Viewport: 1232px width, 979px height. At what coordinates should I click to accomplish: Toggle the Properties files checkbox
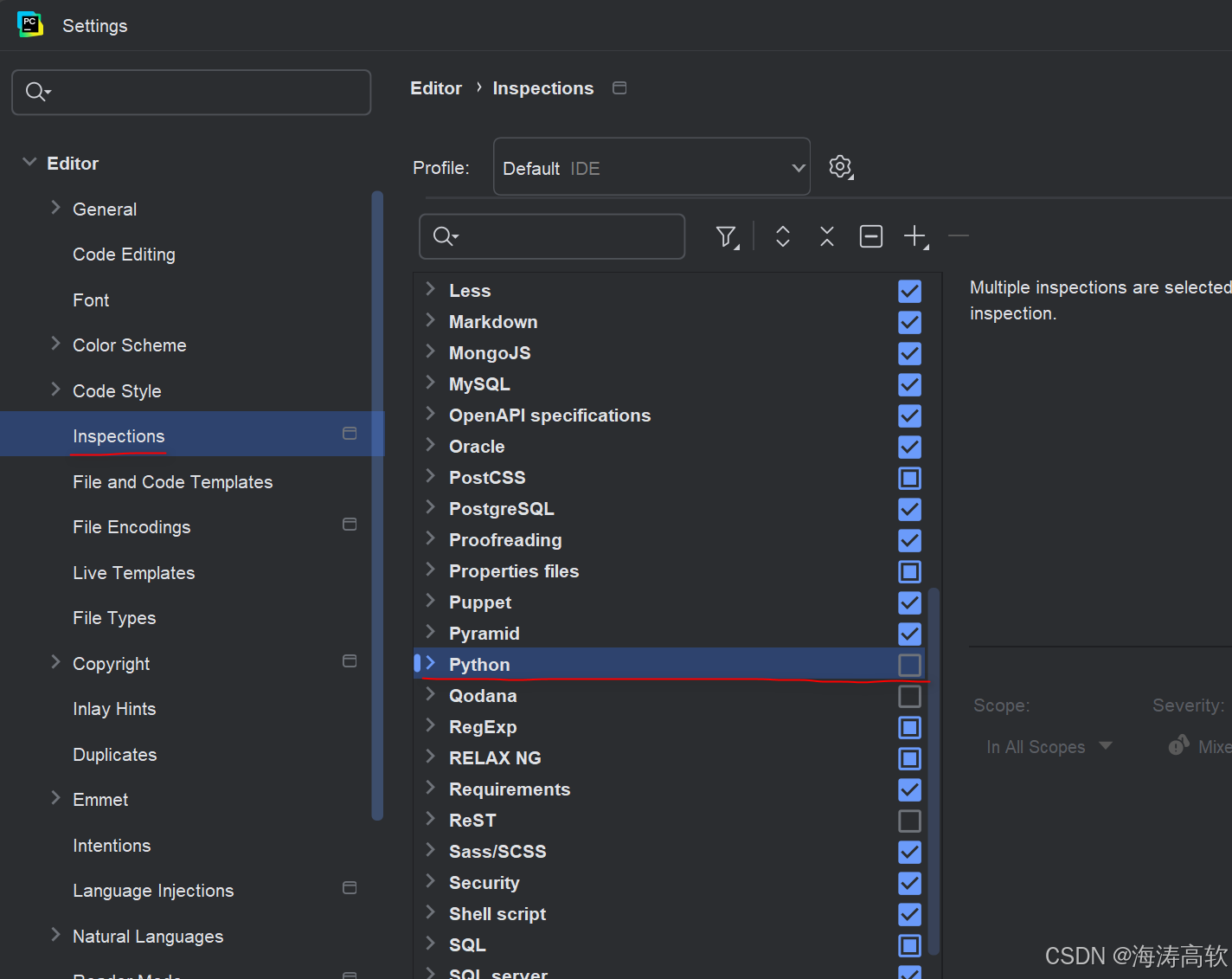[x=909, y=571]
